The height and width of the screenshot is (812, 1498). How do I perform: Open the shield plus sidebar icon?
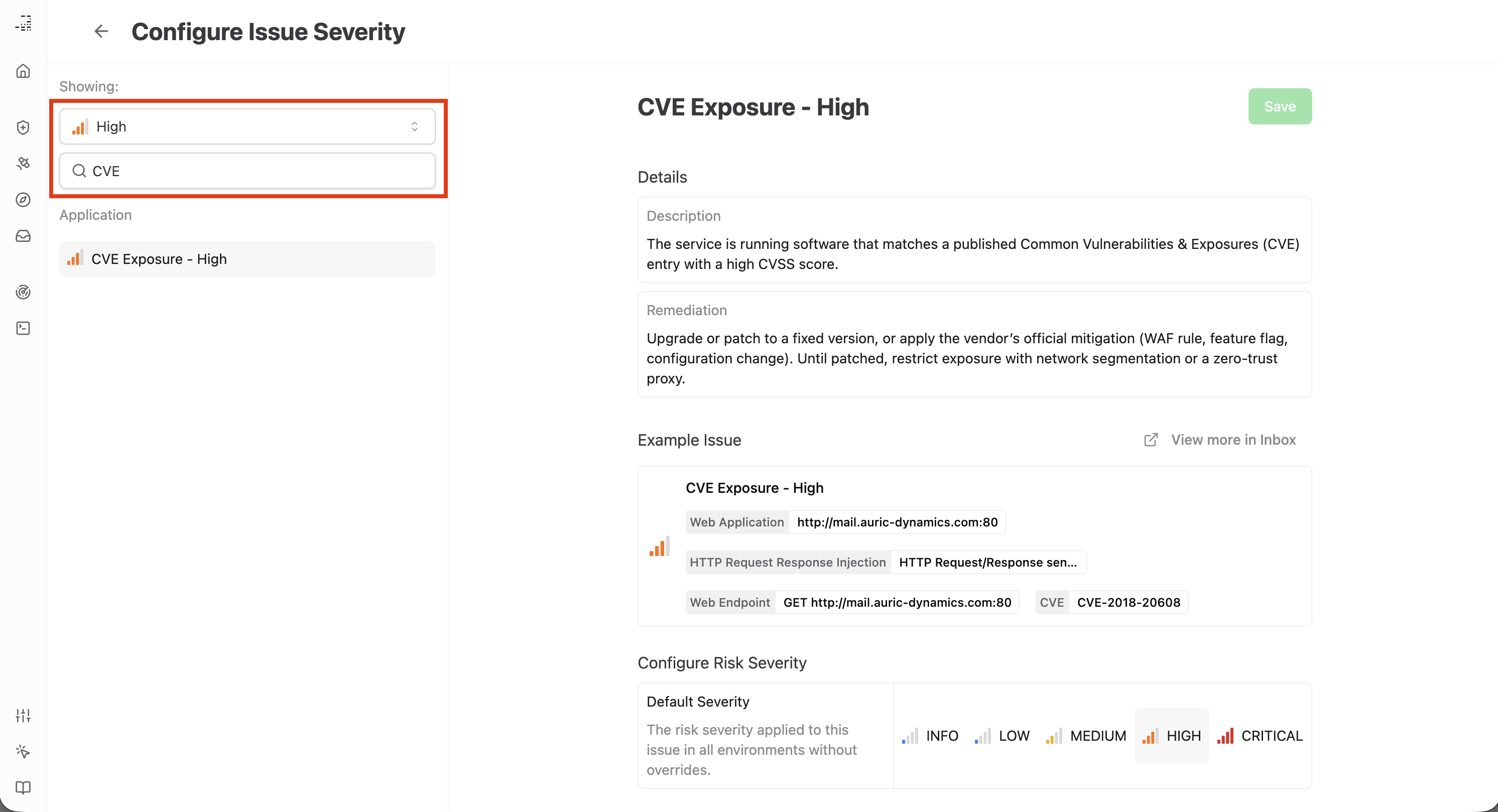coord(23,127)
